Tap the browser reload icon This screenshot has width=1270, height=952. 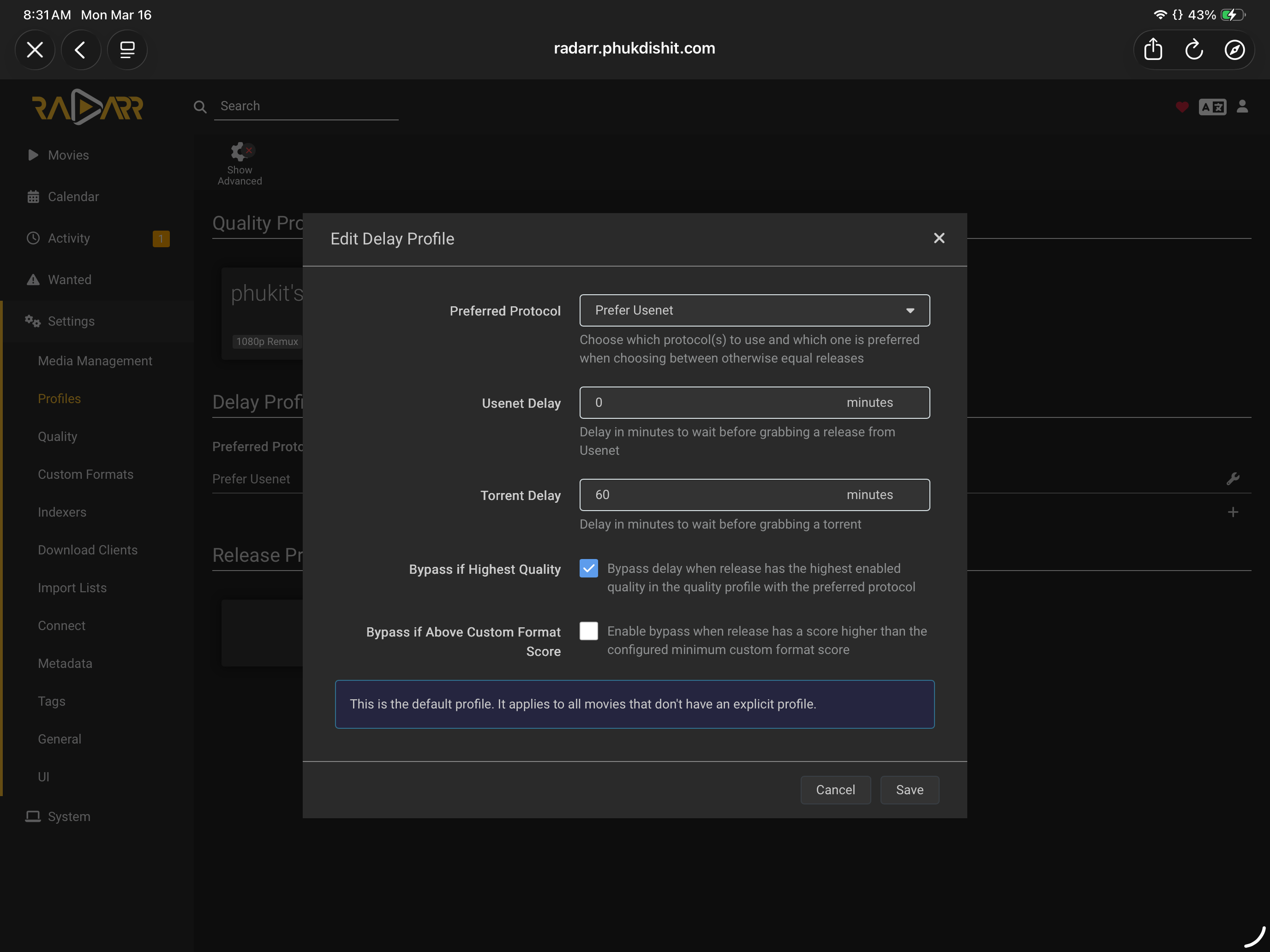pos(1194,49)
